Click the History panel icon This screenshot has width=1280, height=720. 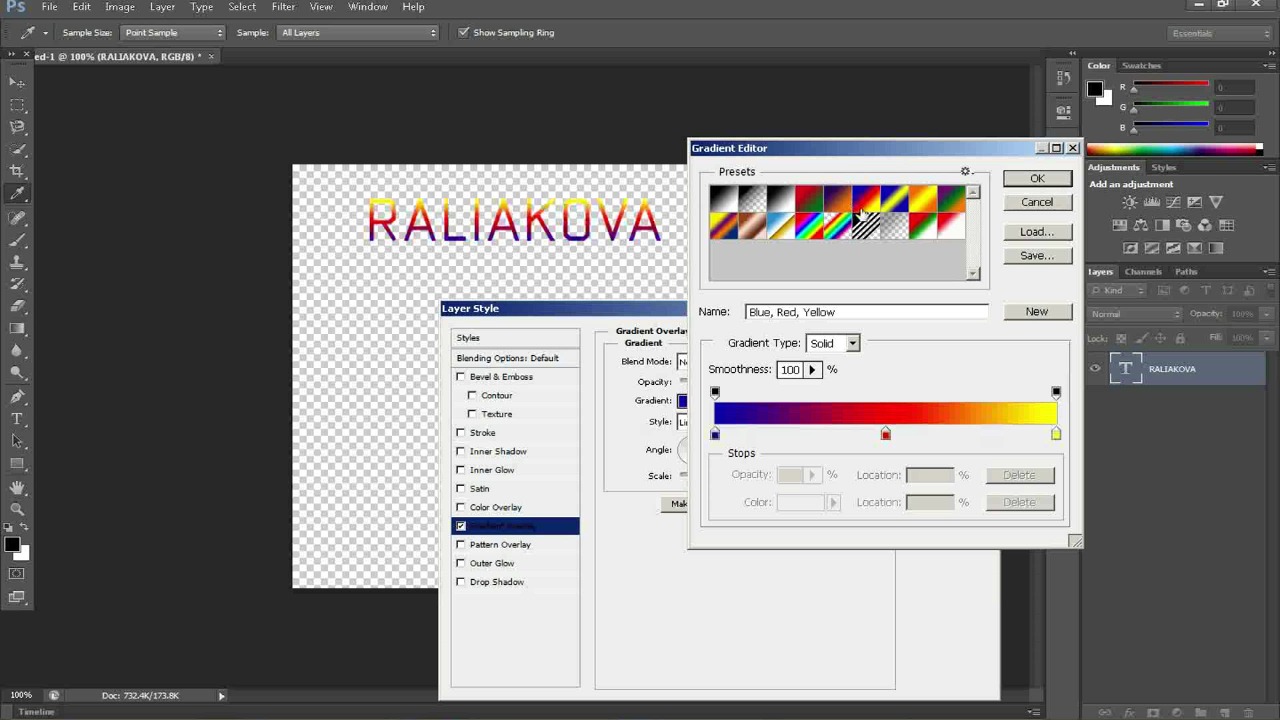tap(1063, 78)
